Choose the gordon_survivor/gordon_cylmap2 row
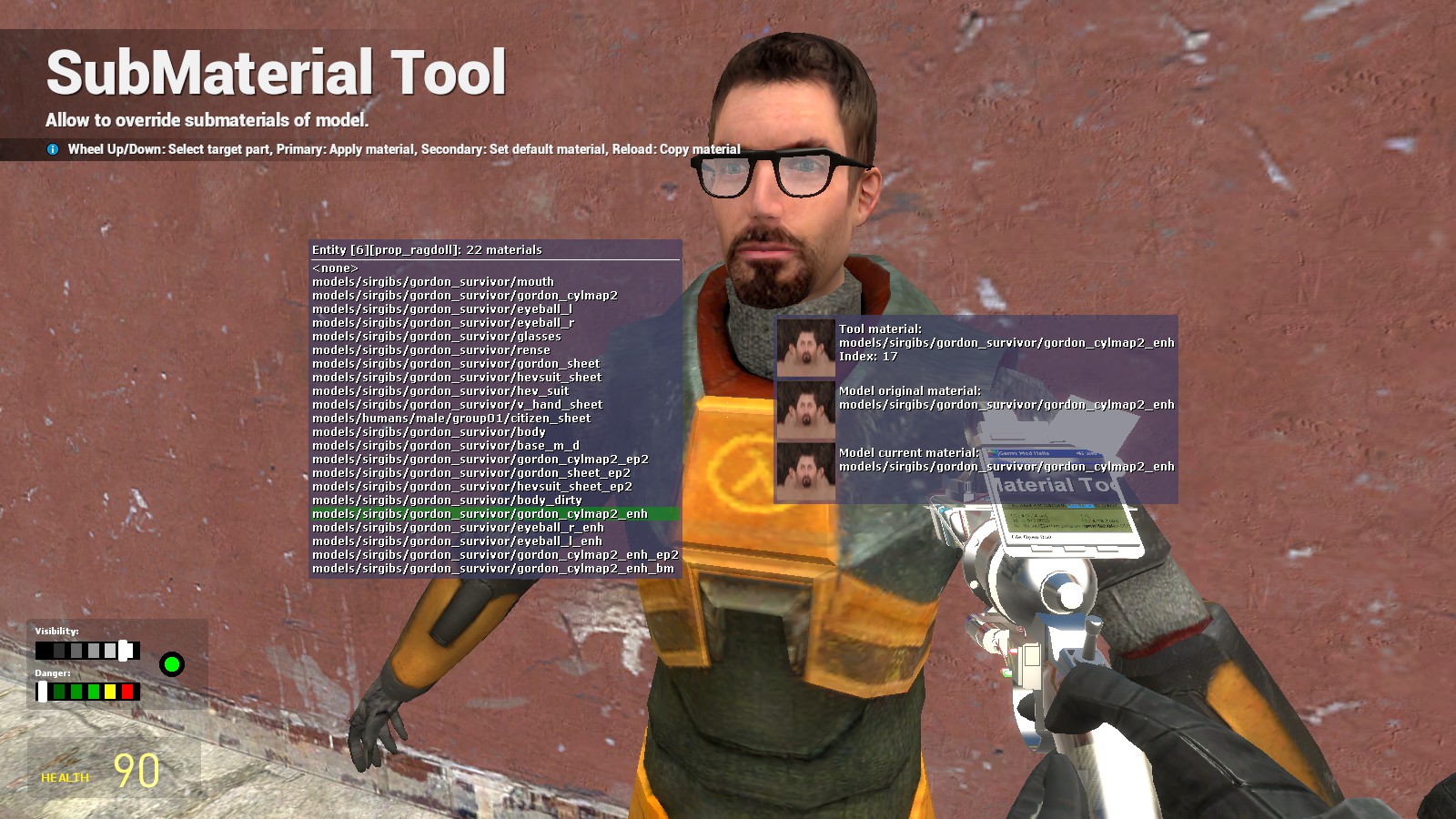Screen dimensions: 1456x819 click(495, 296)
